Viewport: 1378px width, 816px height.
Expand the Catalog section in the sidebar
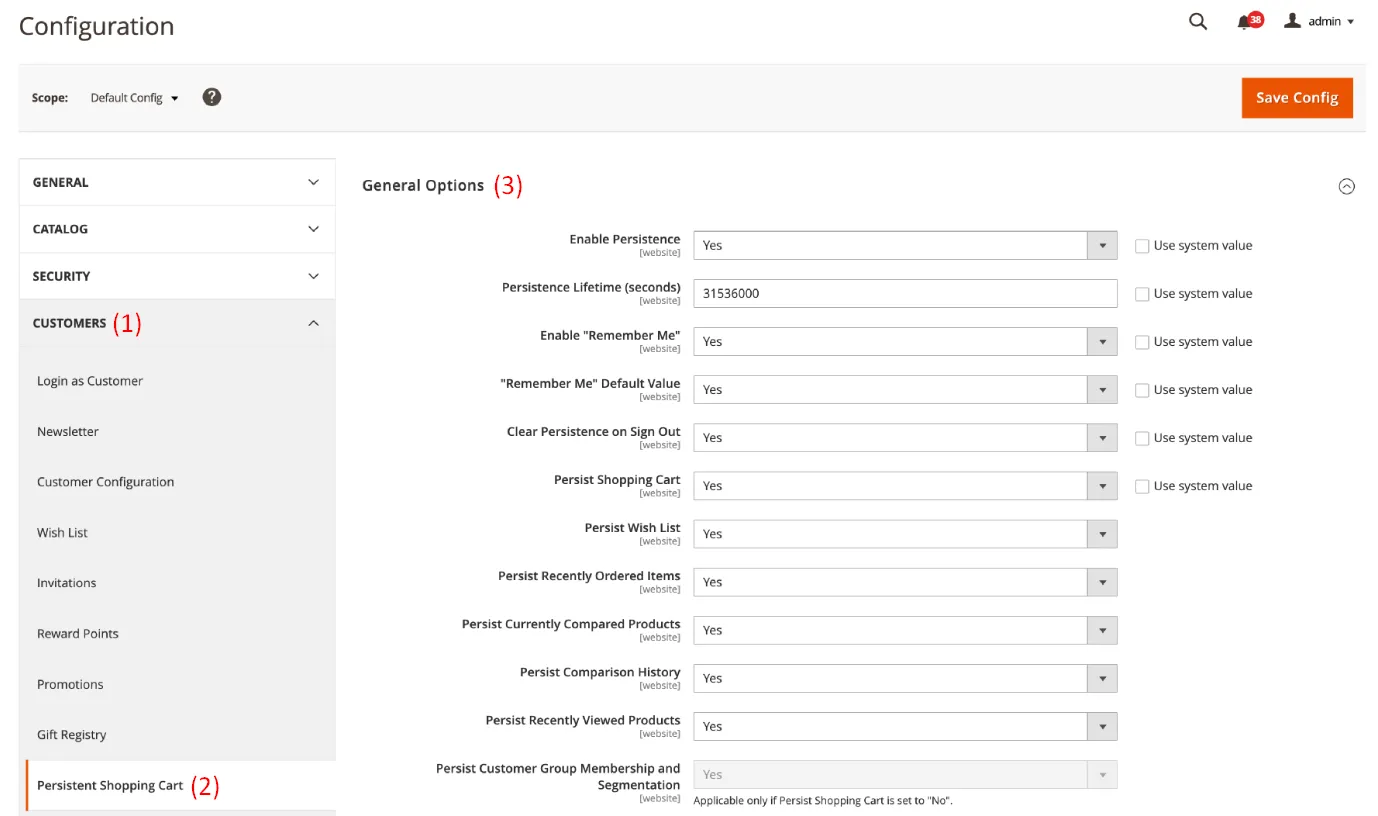[176, 229]
